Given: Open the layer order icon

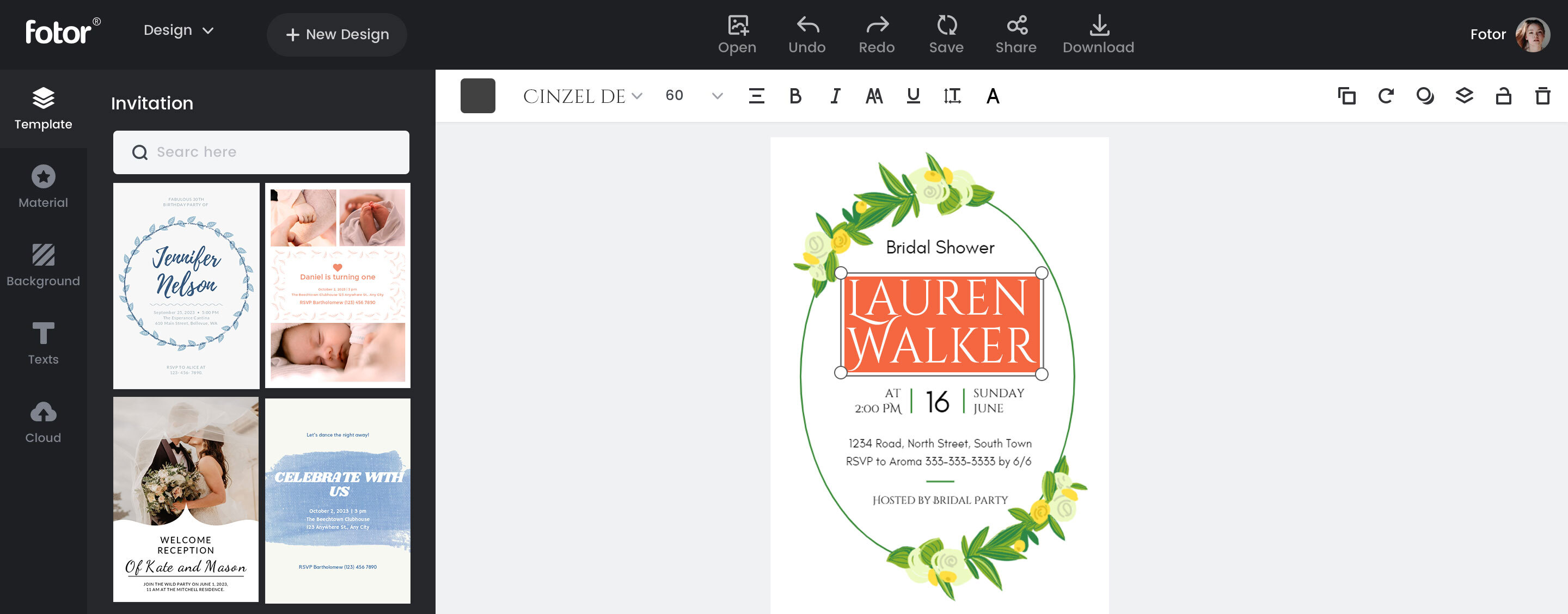Looking at the screenshot, I should click(1464, 96).
